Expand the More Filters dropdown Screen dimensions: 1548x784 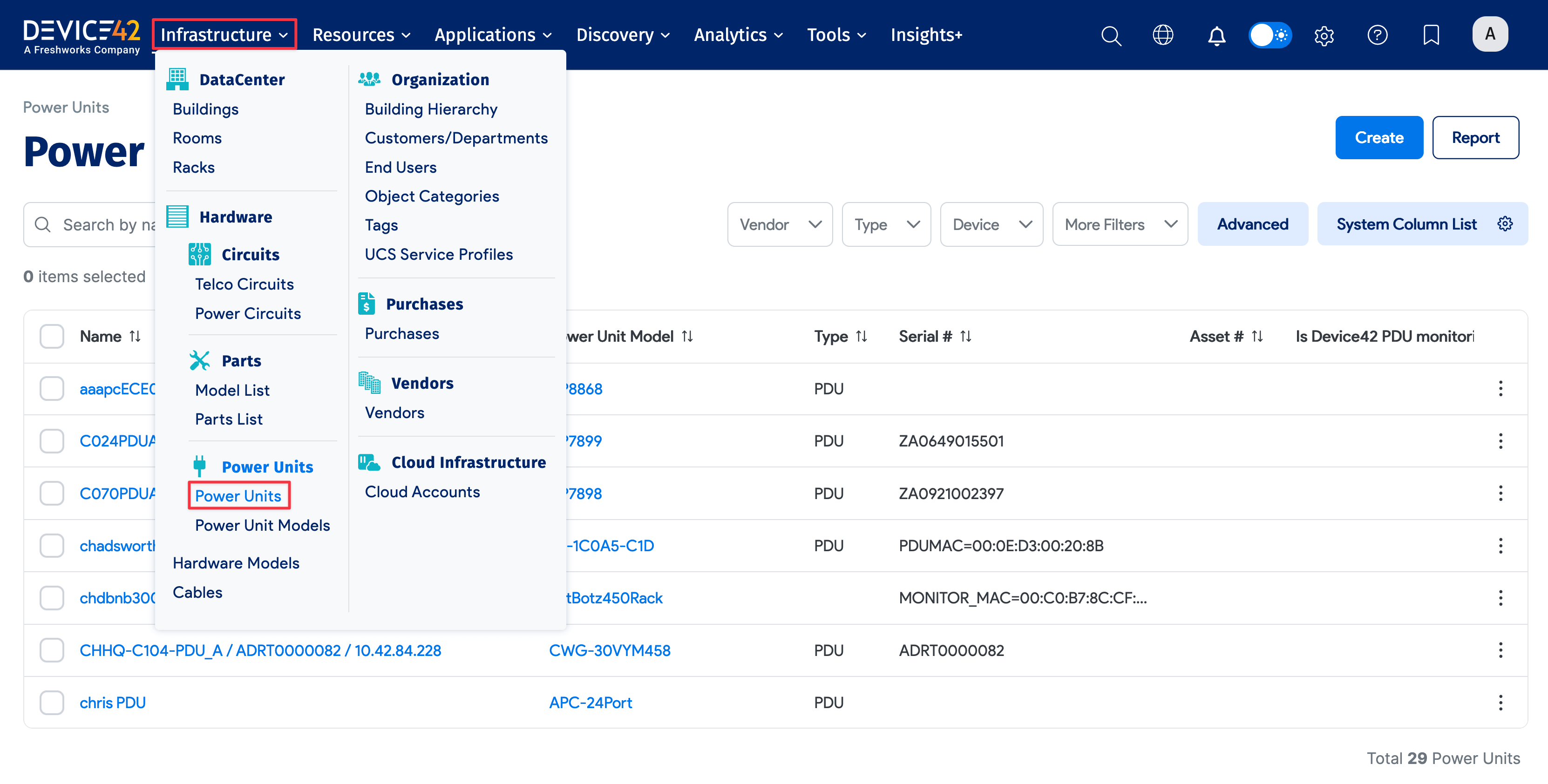(x=1120, y=224)
